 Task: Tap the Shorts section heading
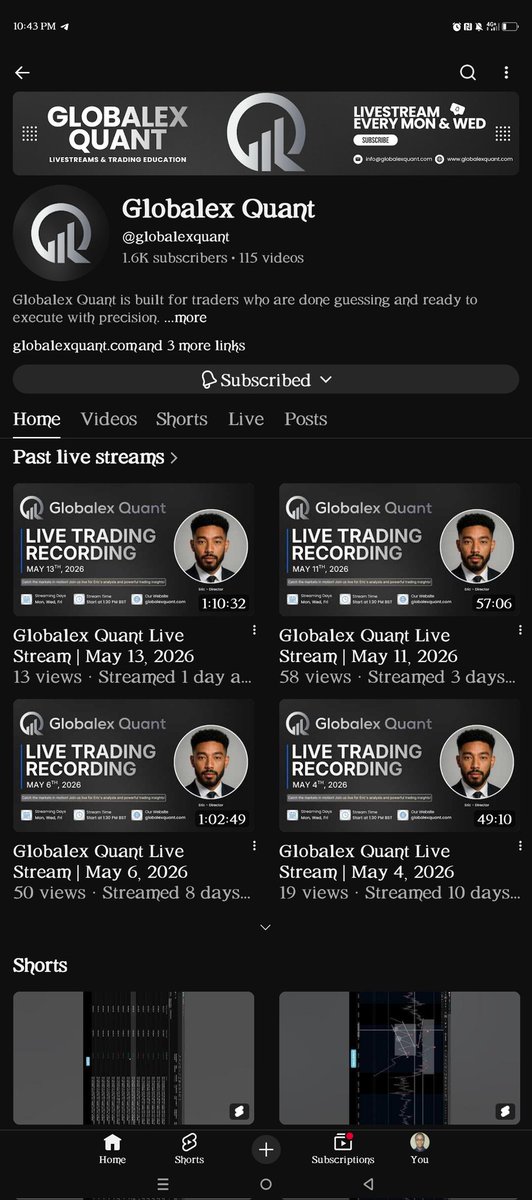pos(40,966)
